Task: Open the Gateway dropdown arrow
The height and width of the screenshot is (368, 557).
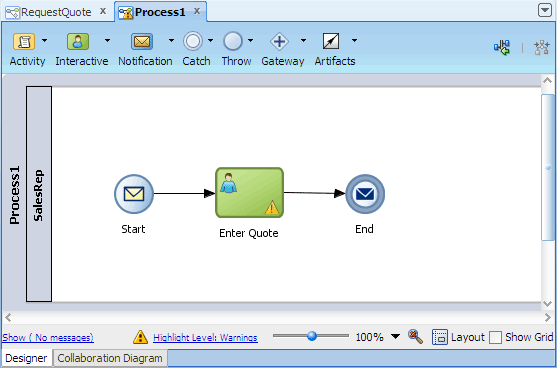Action: click(x=303, y=40)
